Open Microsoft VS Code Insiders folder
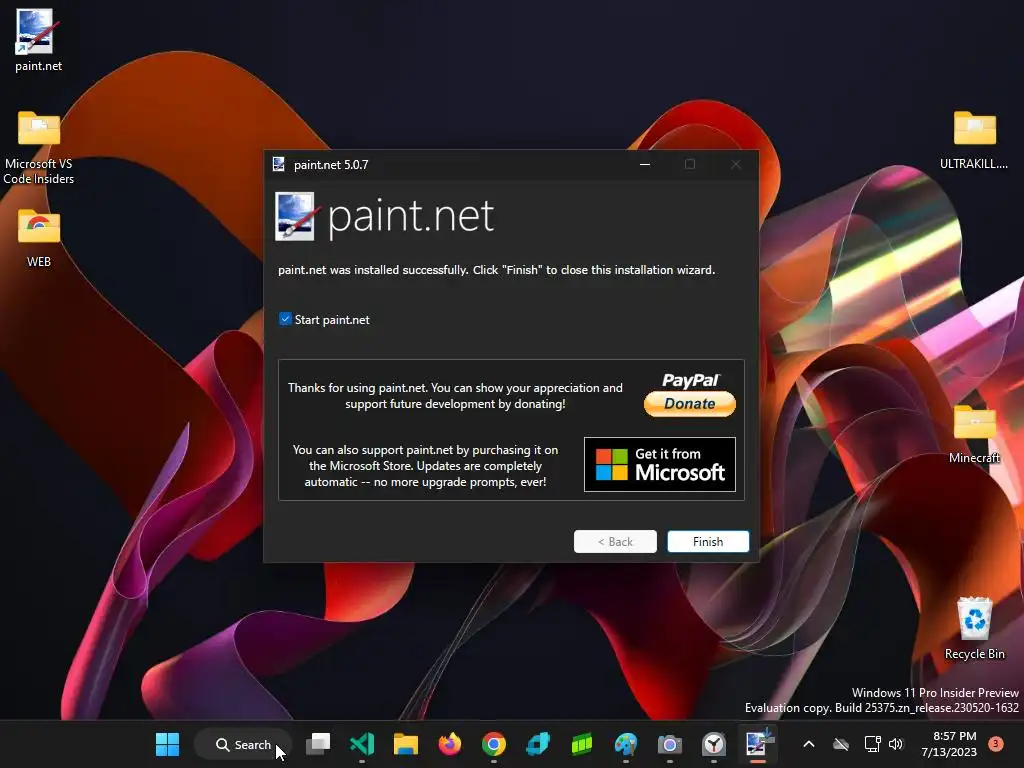Screen dimensions: 1024x768 39,148
